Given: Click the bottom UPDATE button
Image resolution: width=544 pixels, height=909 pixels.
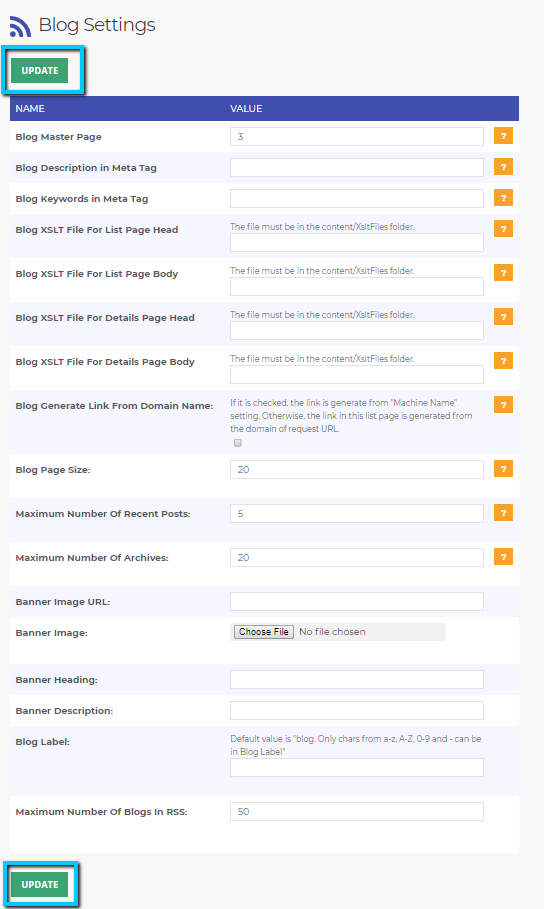Looking at the screenshot, I should pyautogui.click(x=39, y=885).
